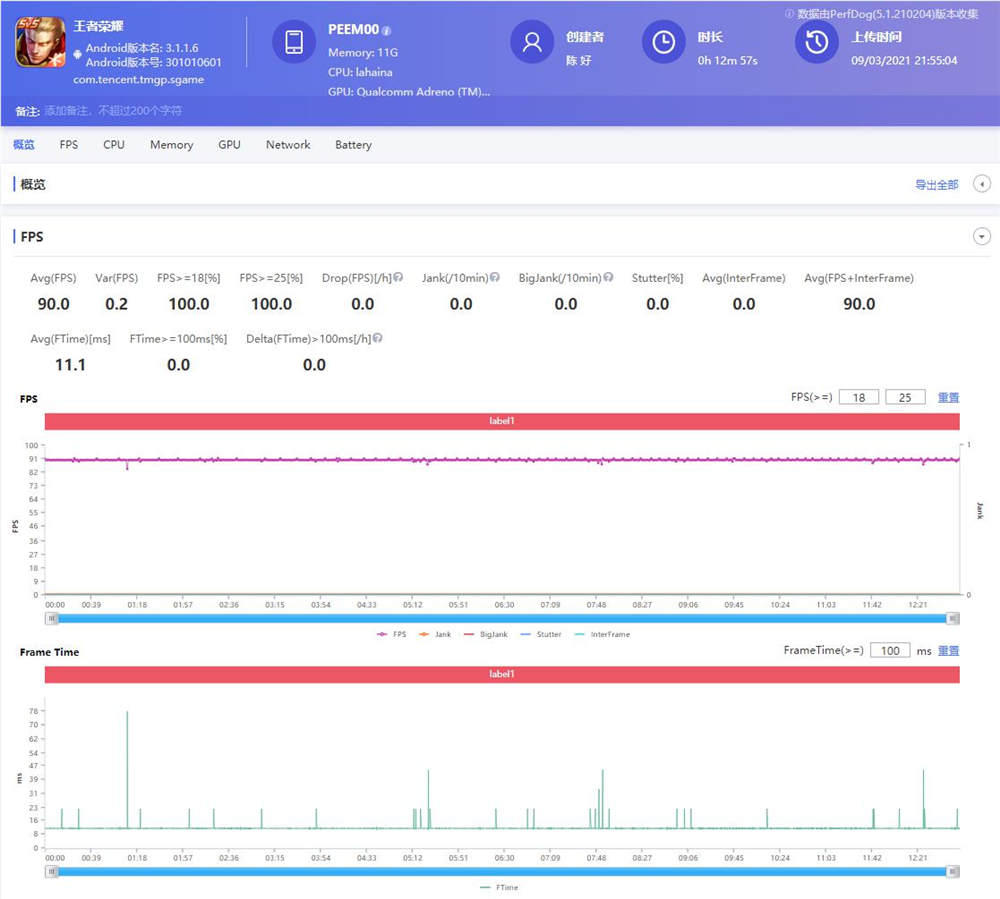Click the upload time history icon
The height and width of the screenshot is (899, 1000).
[816, 42]
